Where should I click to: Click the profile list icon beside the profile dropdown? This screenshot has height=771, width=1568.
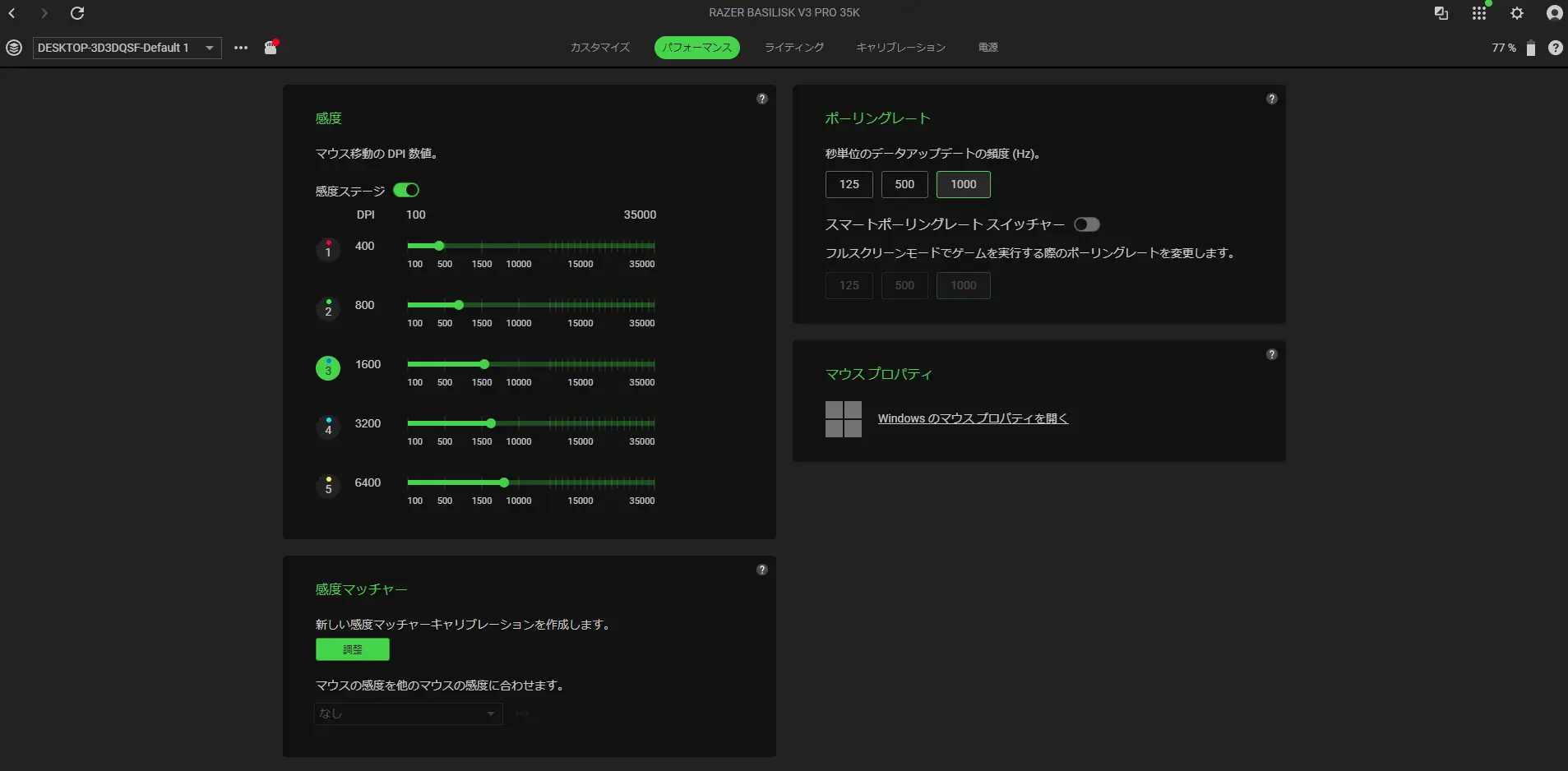(x=14, y=48)
